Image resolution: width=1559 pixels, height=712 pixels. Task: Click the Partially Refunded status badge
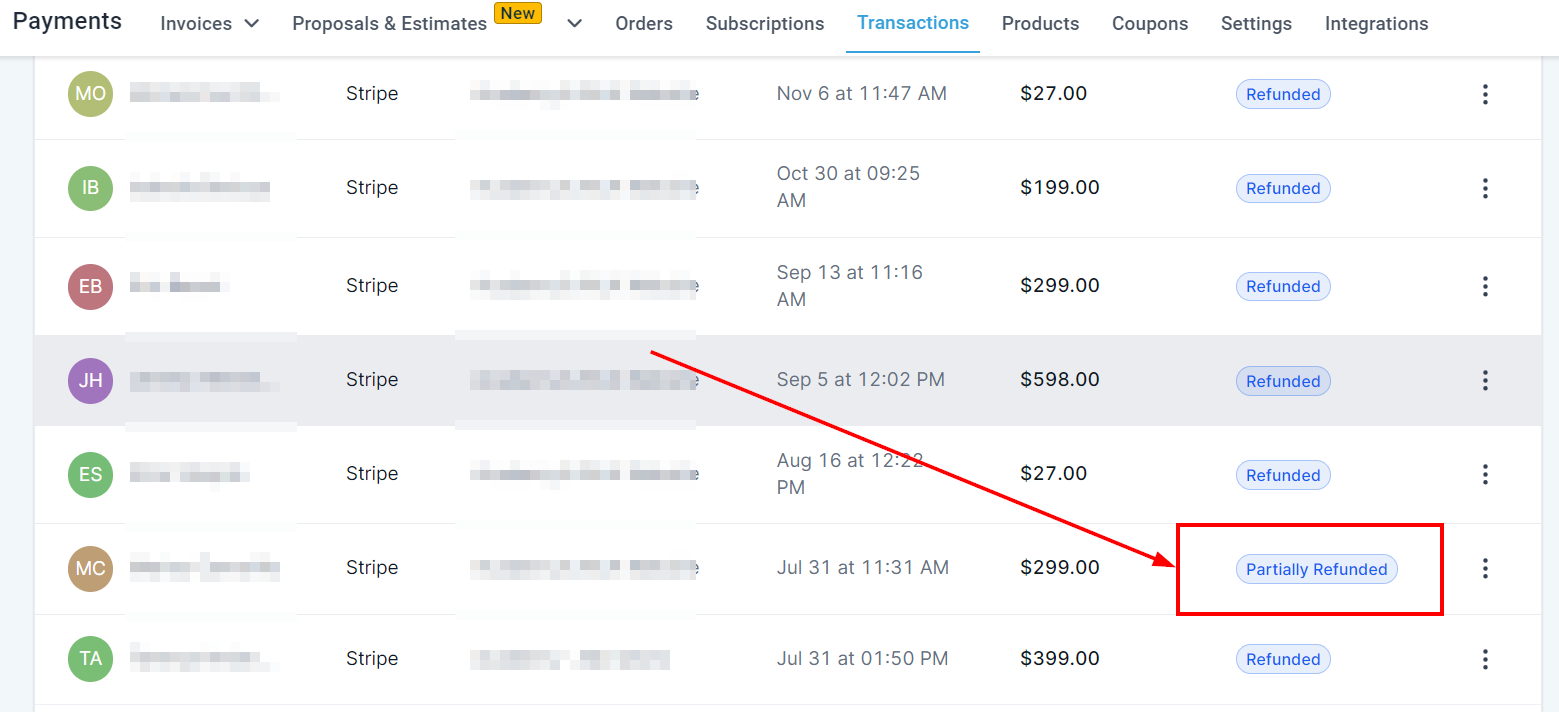[1316, 569]
